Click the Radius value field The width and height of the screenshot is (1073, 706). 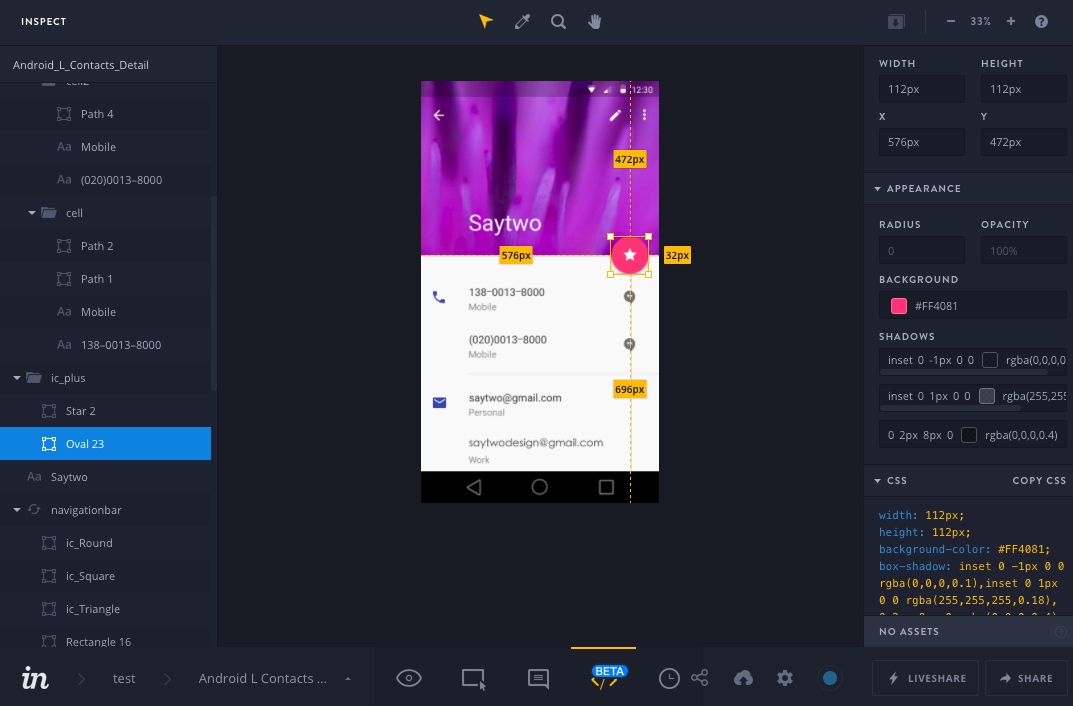click(x=922, y=250)
